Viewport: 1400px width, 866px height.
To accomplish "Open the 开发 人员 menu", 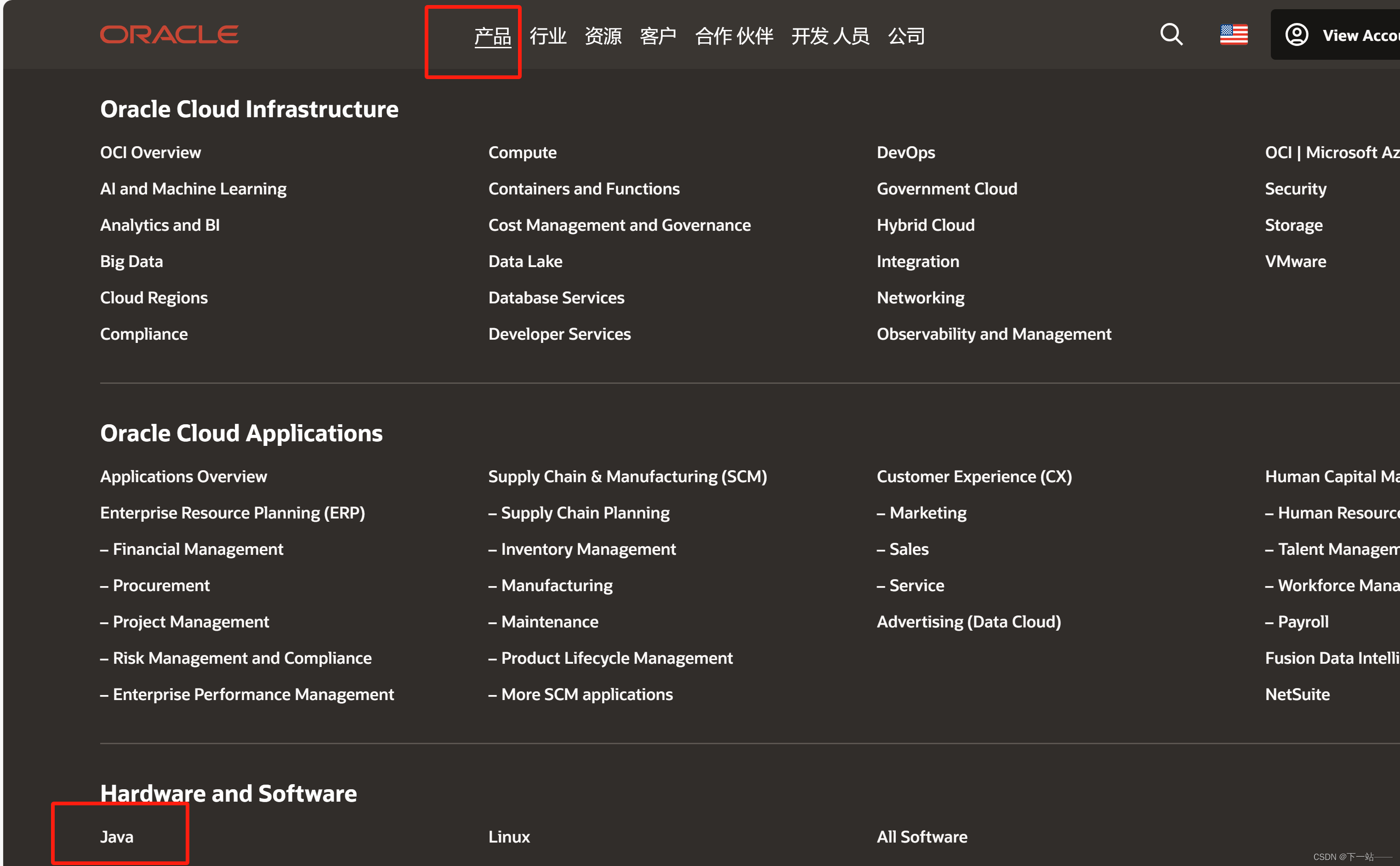I will coord(830,36).
